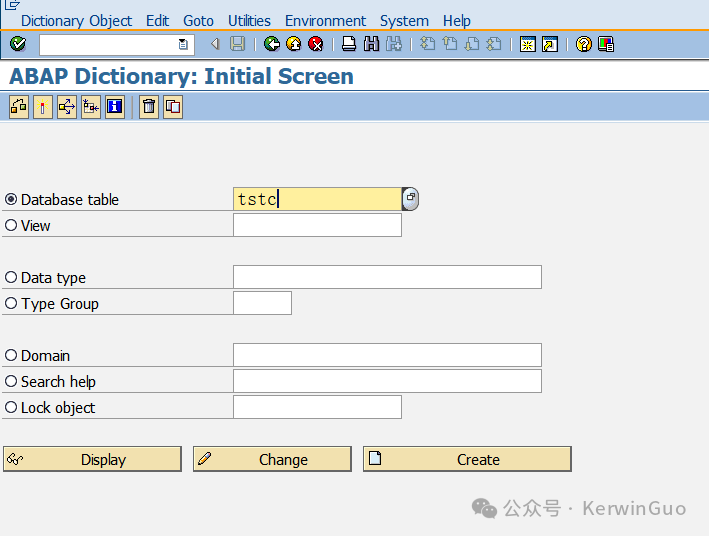The width and height of the screenshot is (709, 536).
Task: Click the Copy object icon
Action: [x=173, y=107]
